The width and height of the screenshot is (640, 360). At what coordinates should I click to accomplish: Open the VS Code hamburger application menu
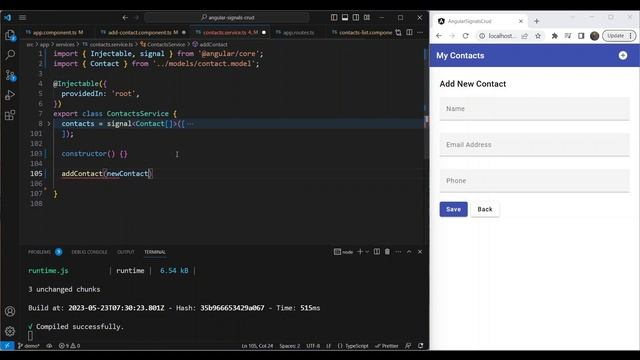point(22,18)
